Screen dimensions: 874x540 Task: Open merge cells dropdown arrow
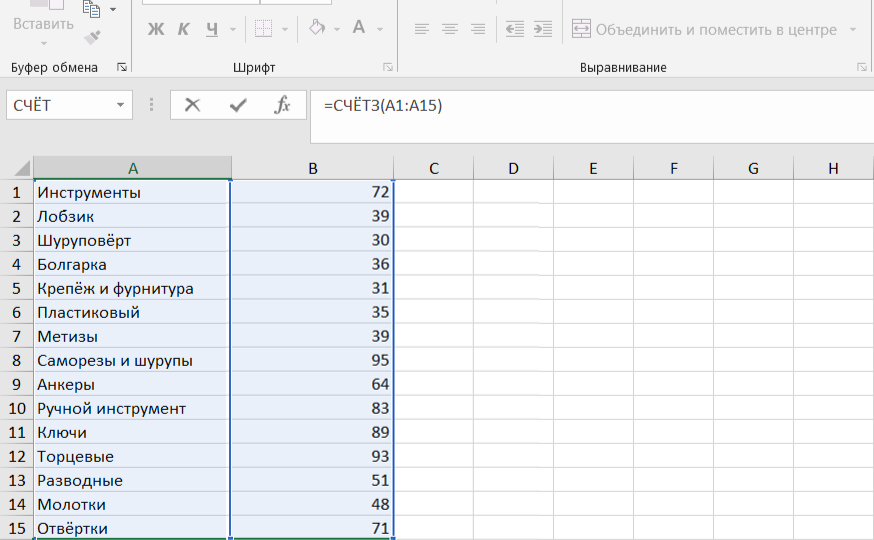coord(853,30)
